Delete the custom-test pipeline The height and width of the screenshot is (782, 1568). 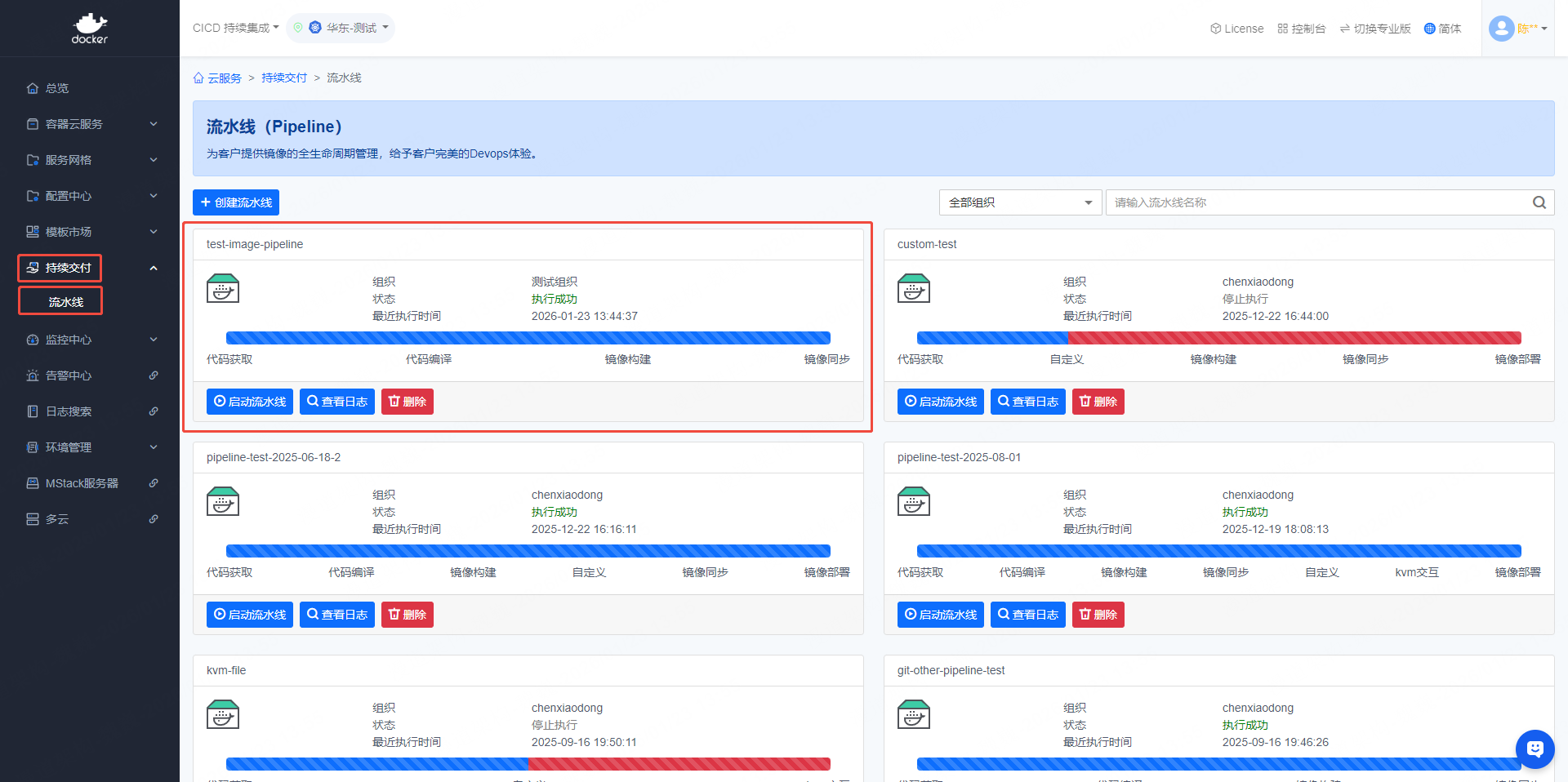pyautogui.click(x=1098, y=402)
